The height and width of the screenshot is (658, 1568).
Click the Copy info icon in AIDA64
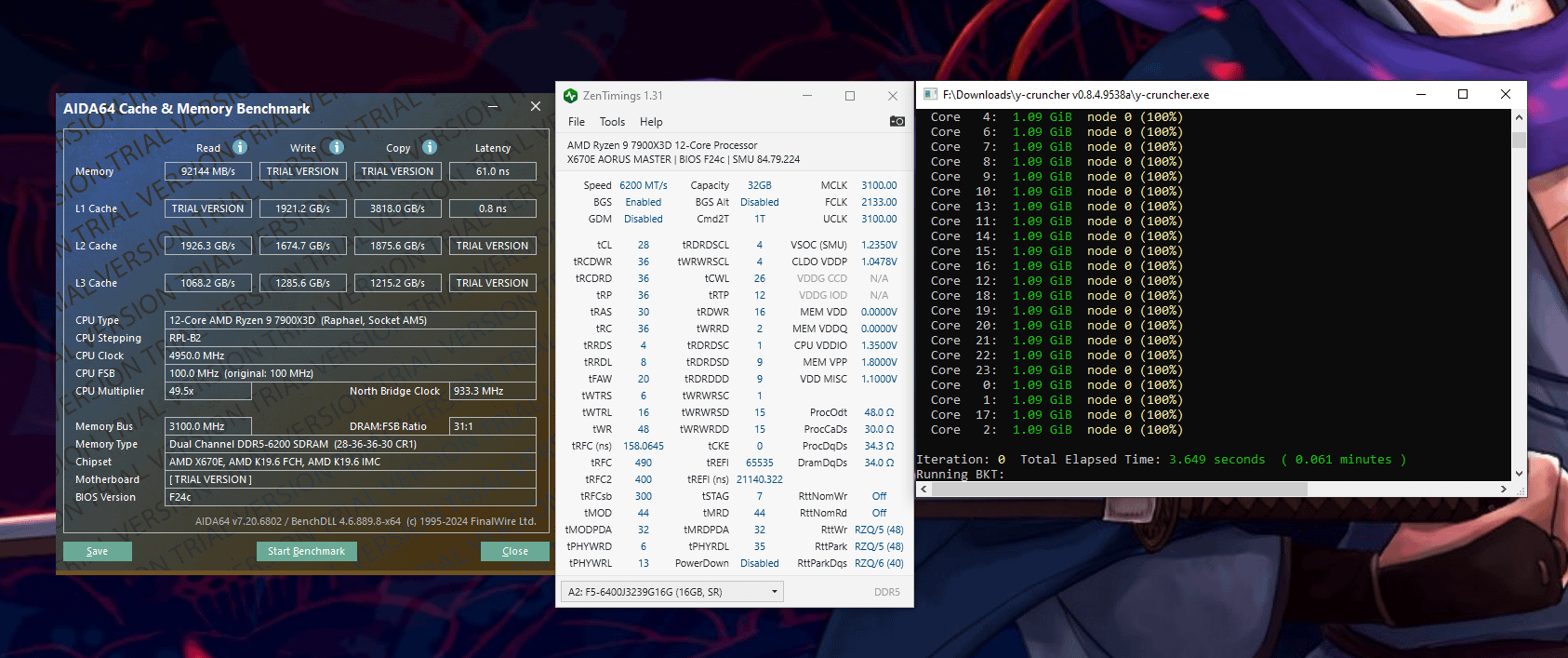click(x=430, y=147)
